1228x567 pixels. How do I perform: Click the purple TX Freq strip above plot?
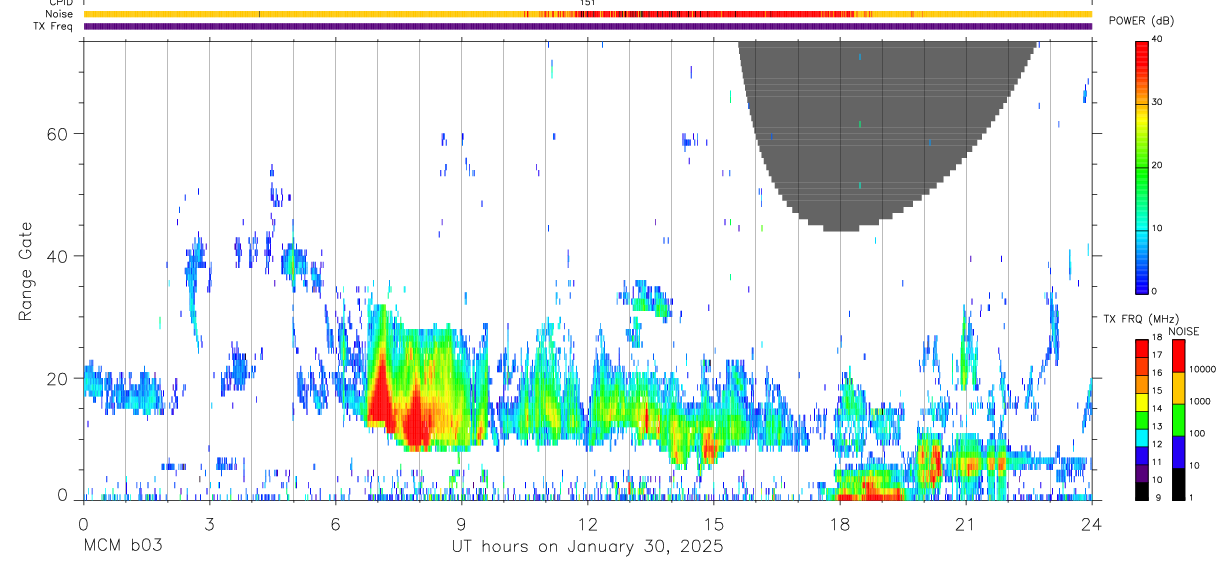[588, 26]
